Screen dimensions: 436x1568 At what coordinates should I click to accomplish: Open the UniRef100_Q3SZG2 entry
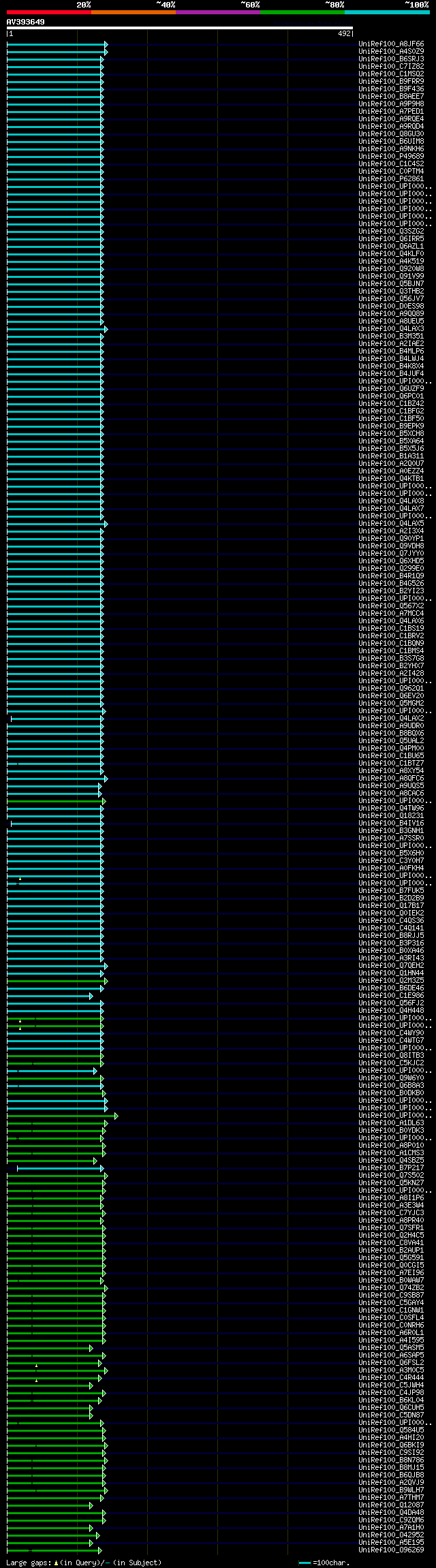[391, 232]
